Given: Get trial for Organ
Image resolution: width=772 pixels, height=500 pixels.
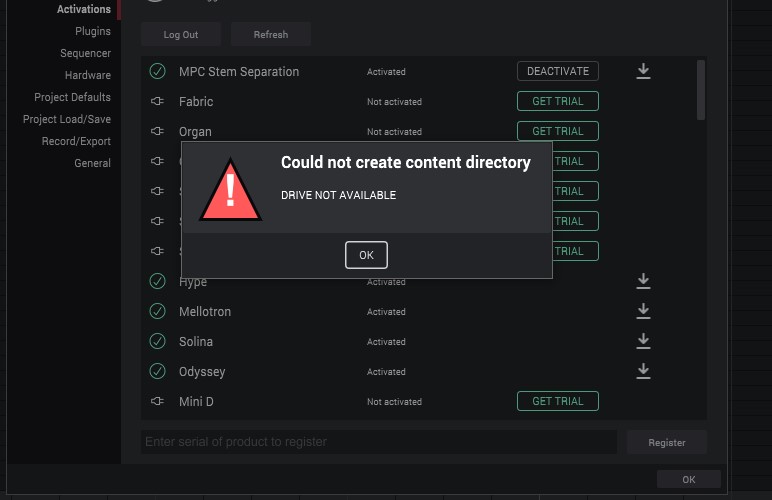Looking at the screenshot, I should pos(558,131).
